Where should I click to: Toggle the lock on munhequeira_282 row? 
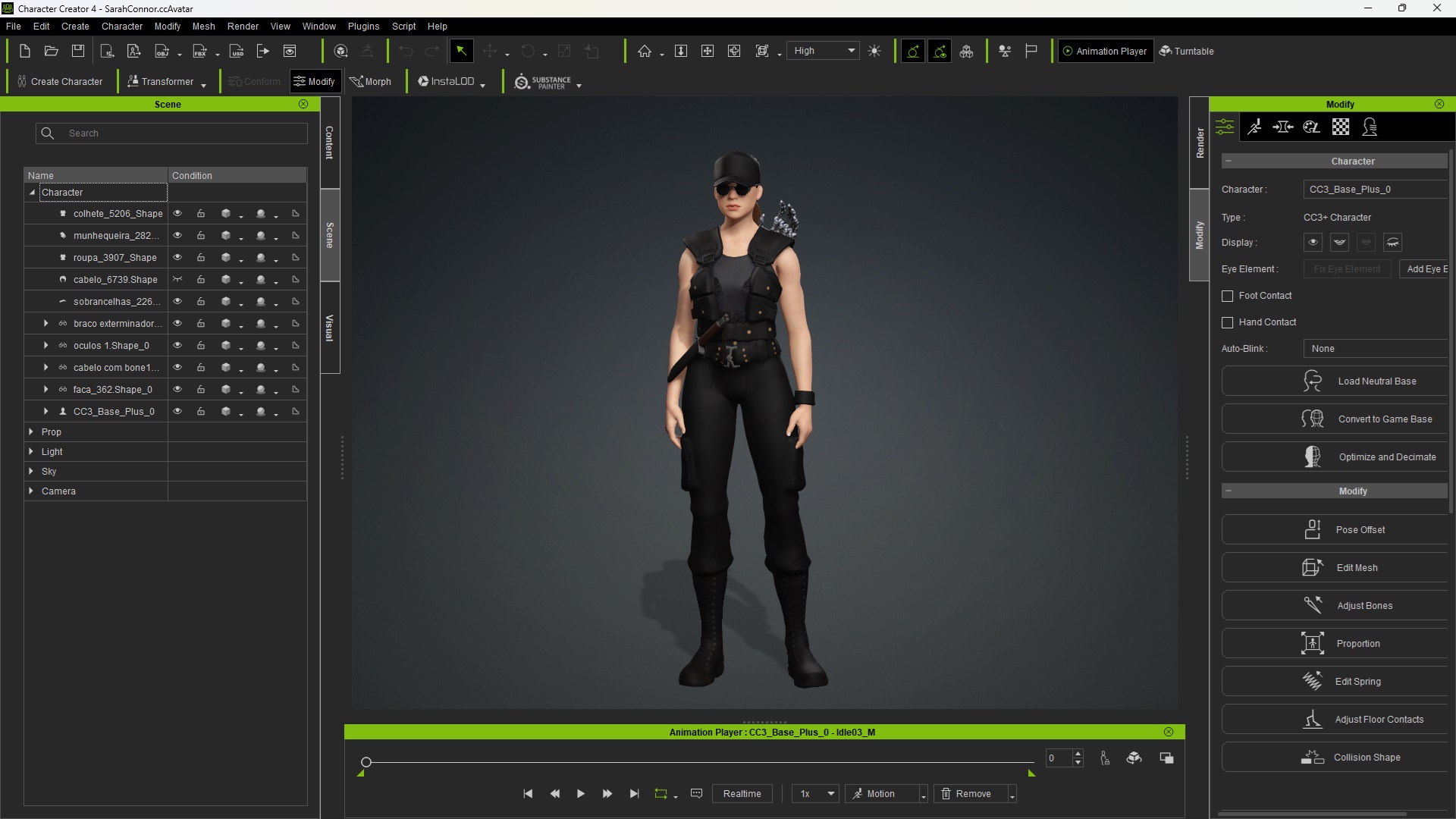(201, 236)
